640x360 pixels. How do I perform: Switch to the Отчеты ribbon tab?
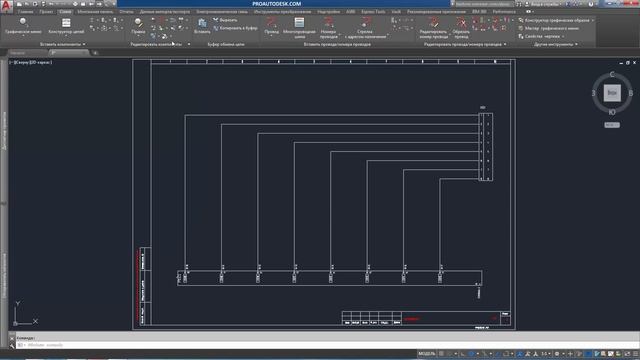click(x=126, y=11)
